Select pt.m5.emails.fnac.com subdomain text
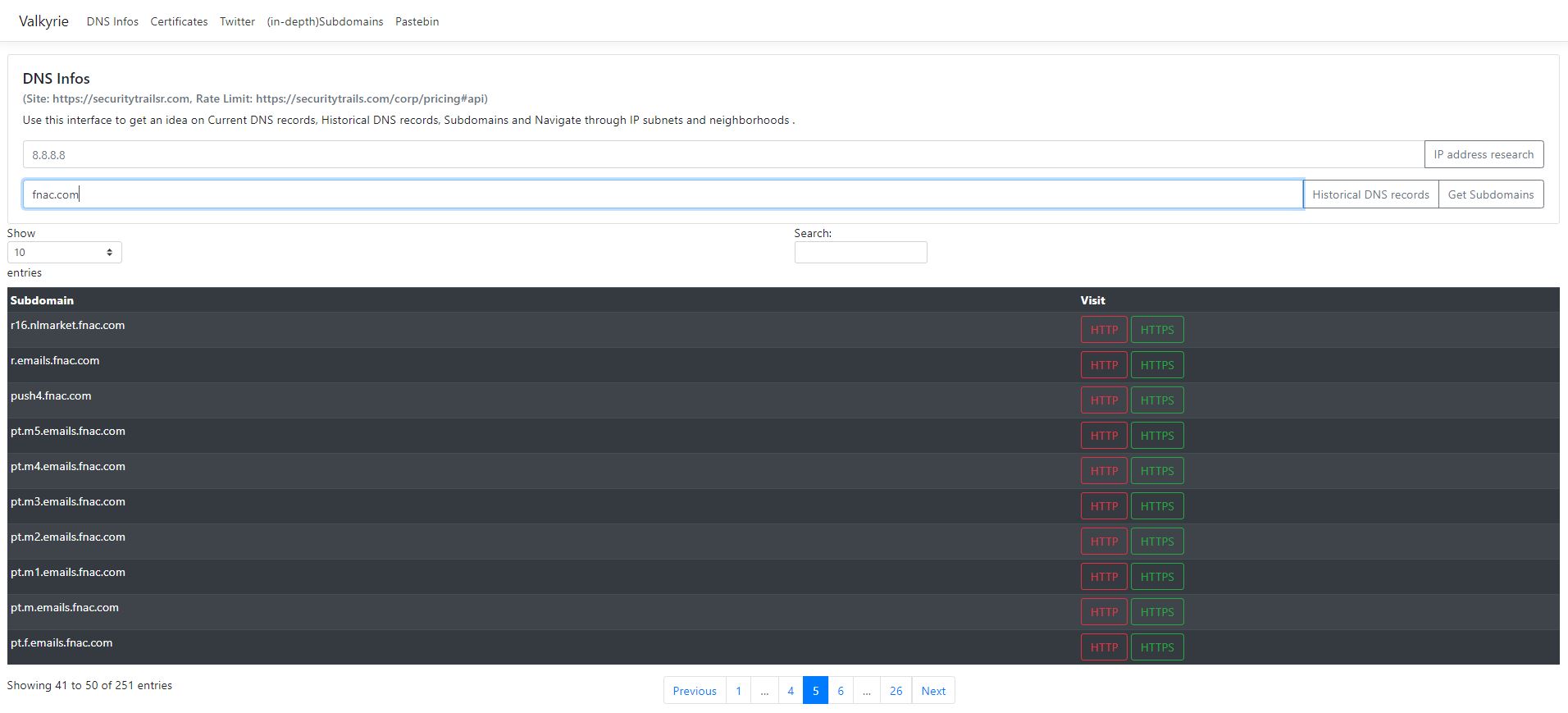The height and width of the screenshot is (713, 1568). (68, 431)
